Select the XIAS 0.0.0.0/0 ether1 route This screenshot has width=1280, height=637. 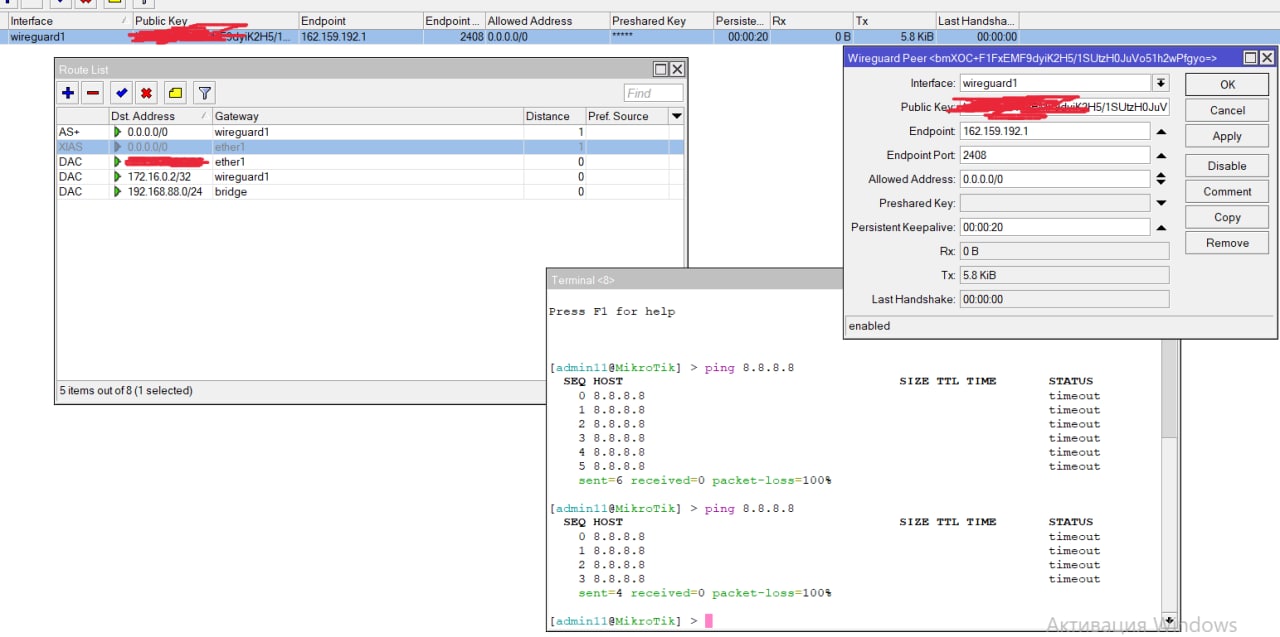pyautogui.click(x=370, y=147)
